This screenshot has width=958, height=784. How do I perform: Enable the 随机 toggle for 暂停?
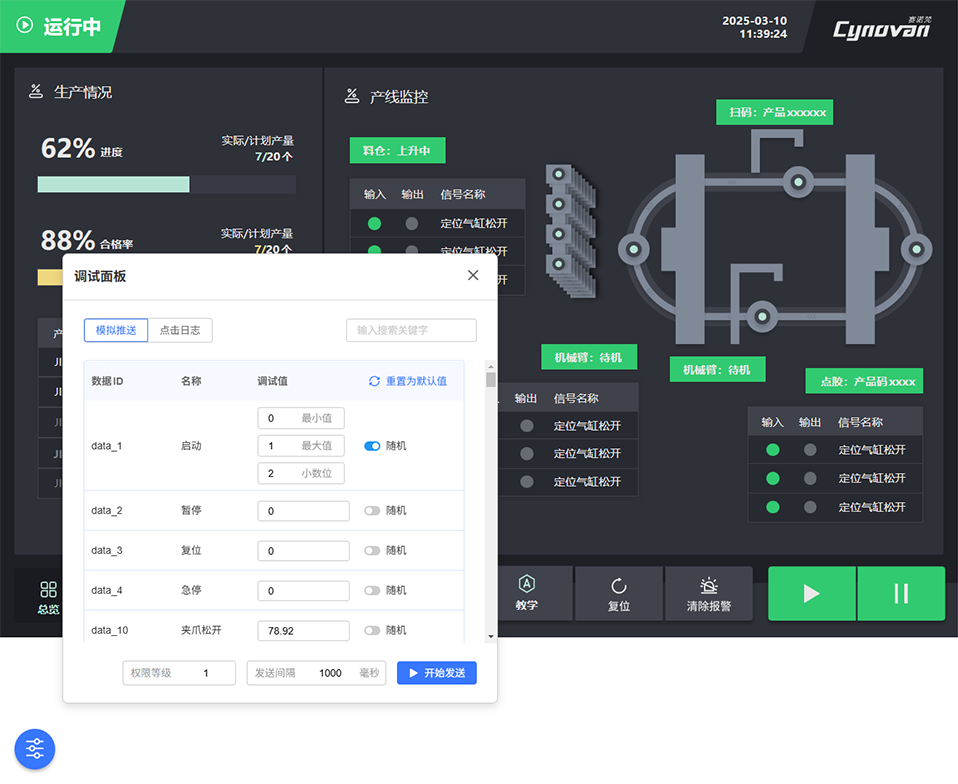(x=372, y=511)
